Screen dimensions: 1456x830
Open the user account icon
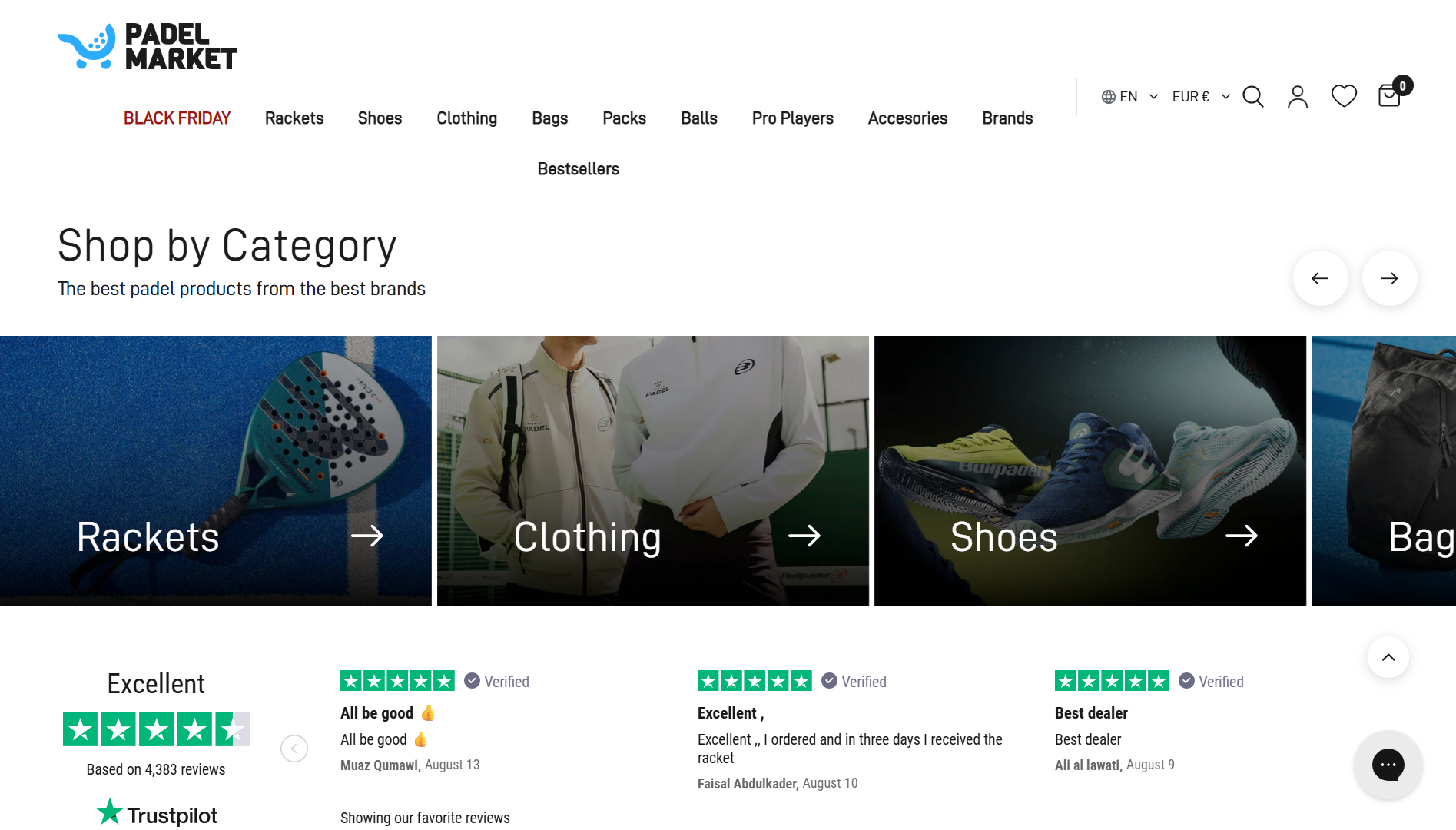click(1298, 97)
